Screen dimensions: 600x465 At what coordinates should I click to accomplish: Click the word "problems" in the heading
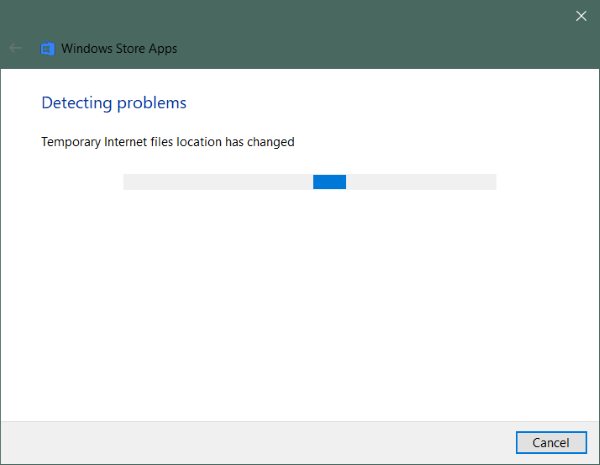point(153,103)
